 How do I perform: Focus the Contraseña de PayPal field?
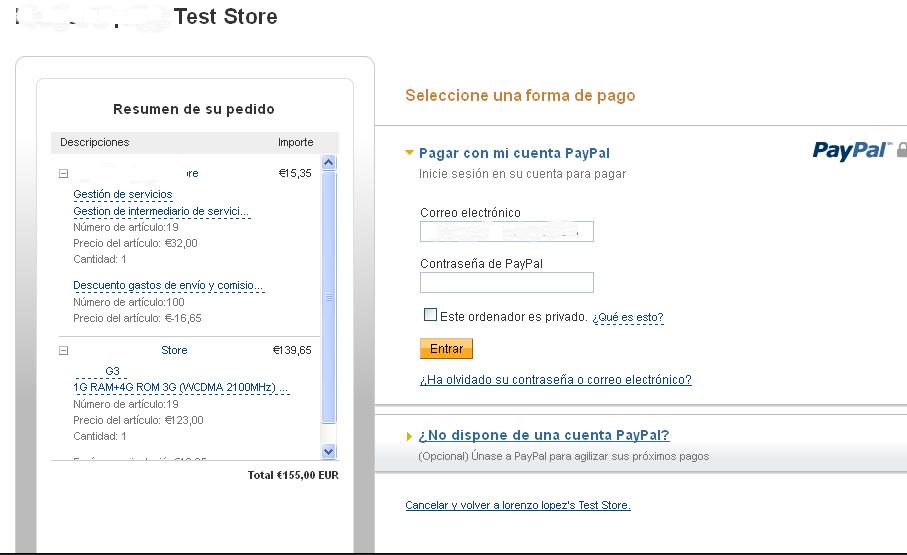coord(507,282)
